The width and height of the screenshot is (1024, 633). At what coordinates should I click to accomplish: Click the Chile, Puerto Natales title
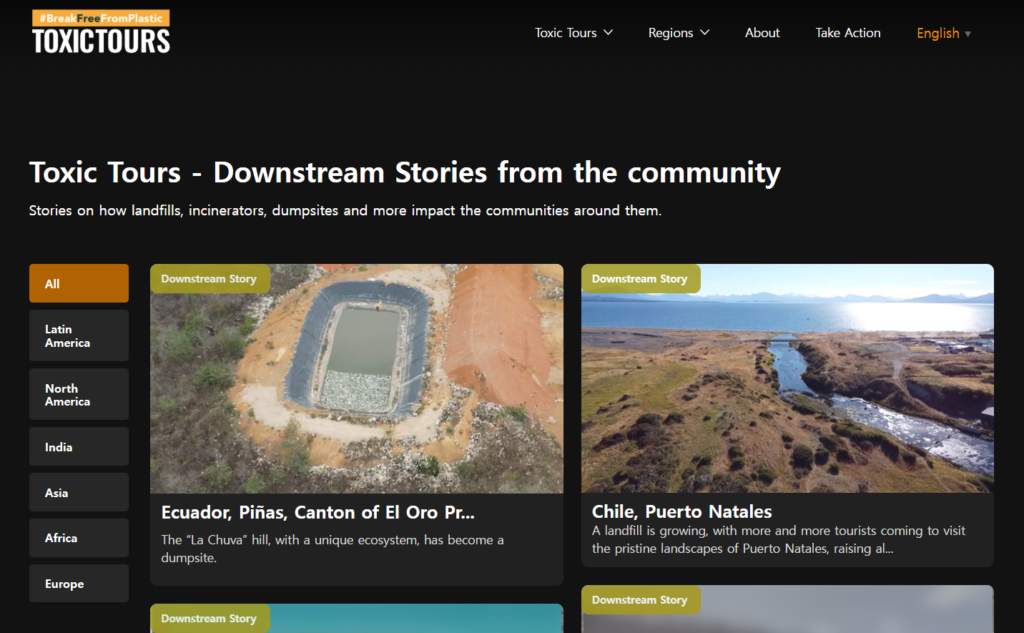coord(682,512)
